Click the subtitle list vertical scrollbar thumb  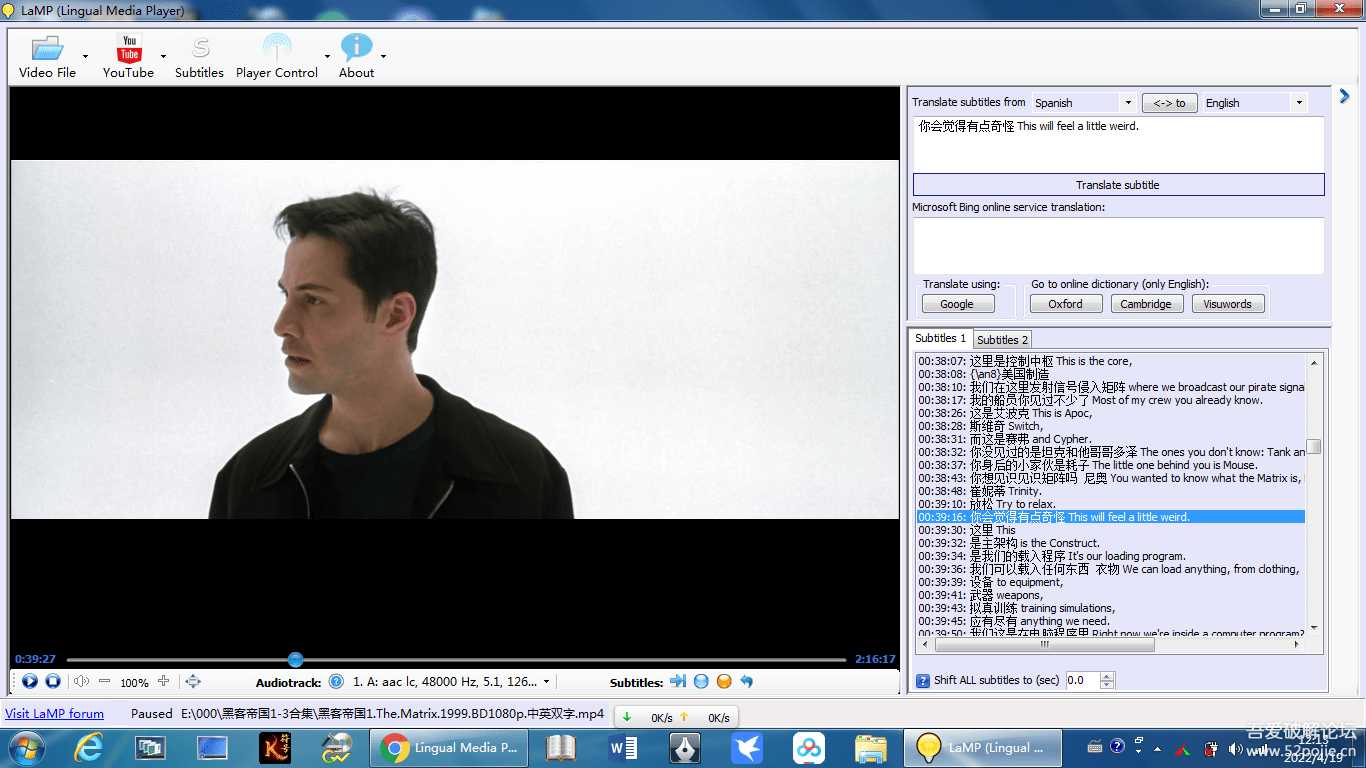[x=1314, y=447]
